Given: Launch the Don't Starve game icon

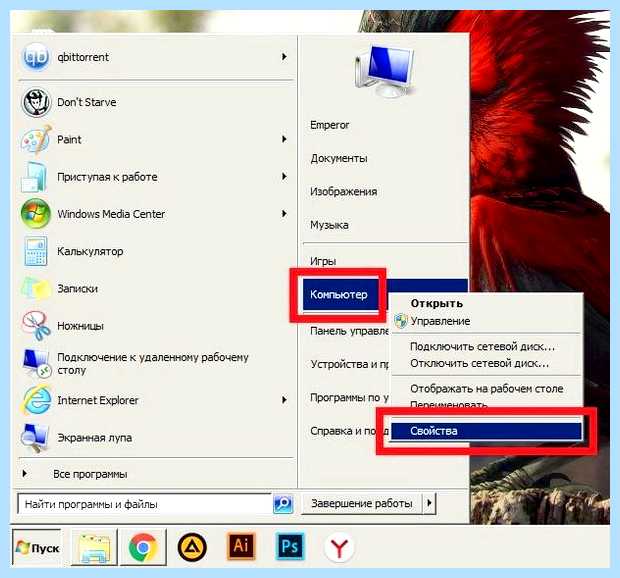Looking at the screenshot, I should click(36, 102).
